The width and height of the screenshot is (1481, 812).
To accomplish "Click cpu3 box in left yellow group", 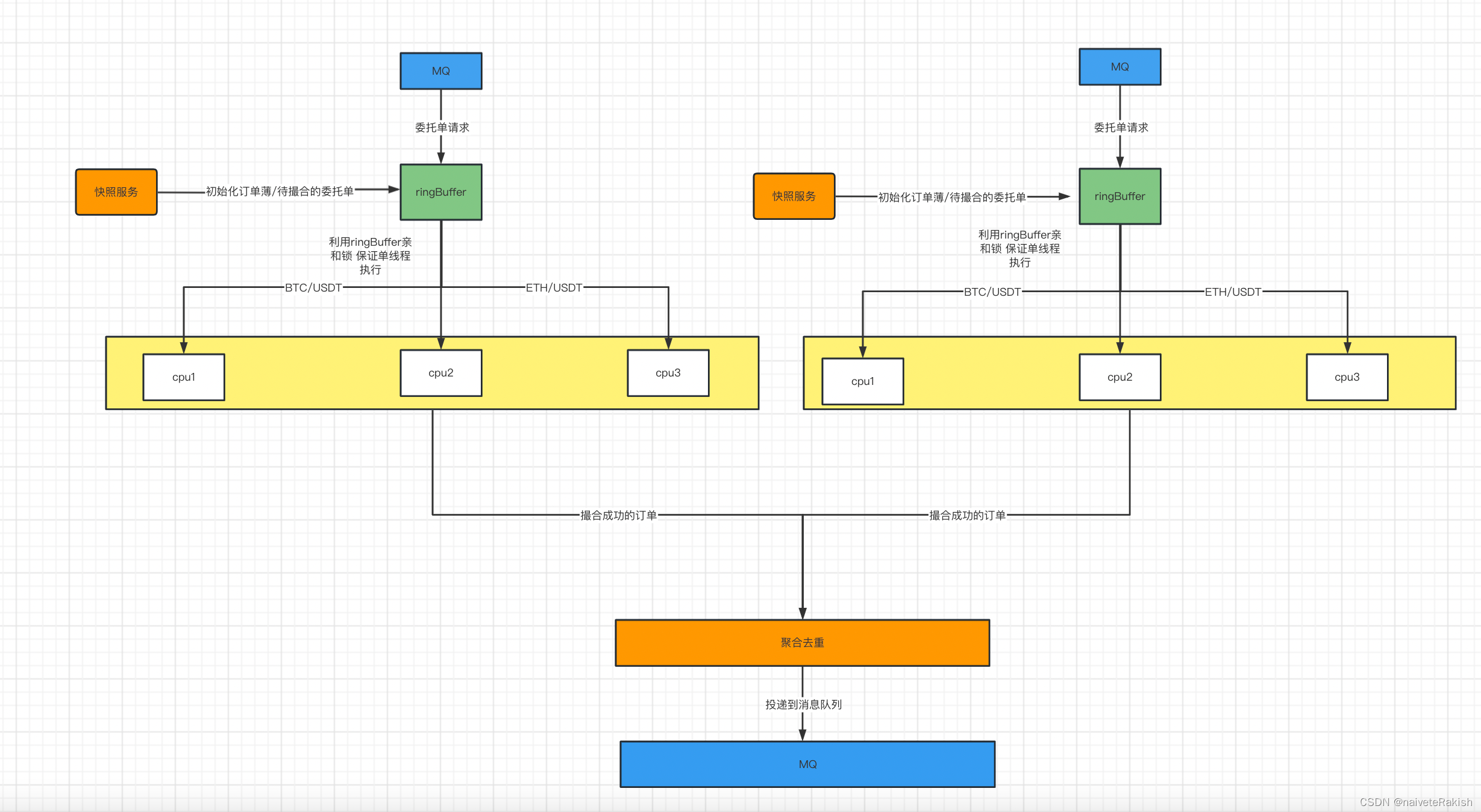I will tap(668, 373).
